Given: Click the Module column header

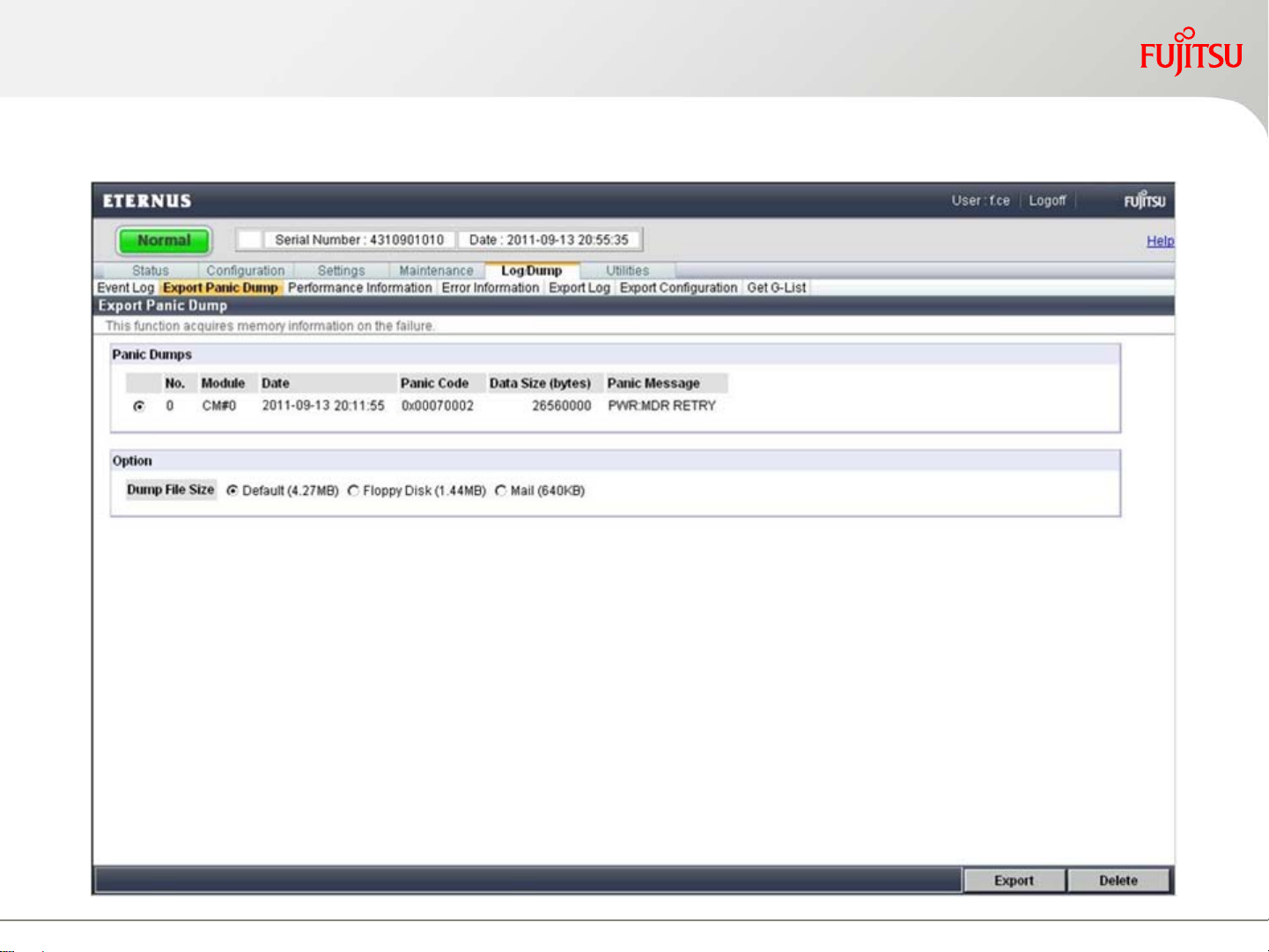Looking at the screenshot, I should click(x=223, y=383).
